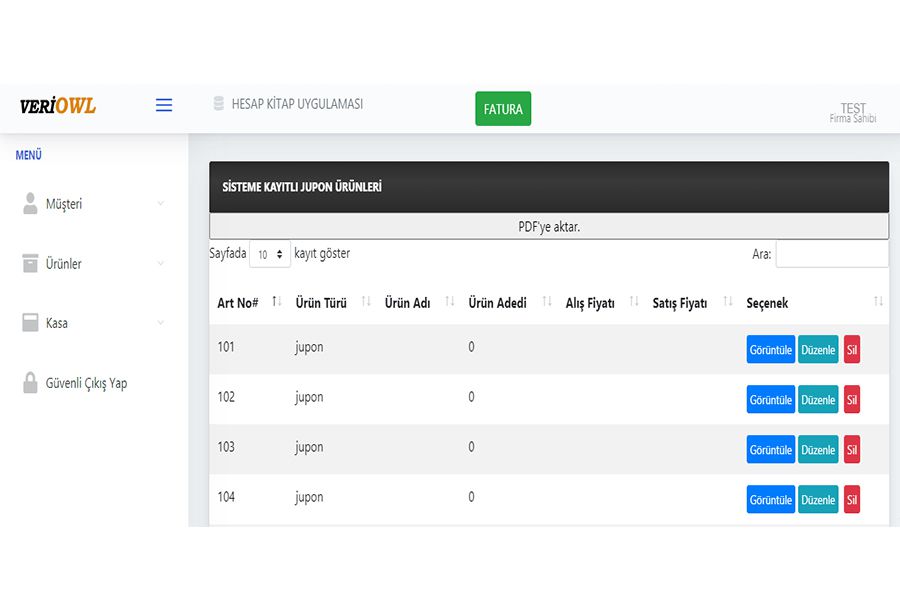This screenshot has width=900, height=600.
Task: Toggle the hamburger sidebar menu icon
Action: coord(164,105)
